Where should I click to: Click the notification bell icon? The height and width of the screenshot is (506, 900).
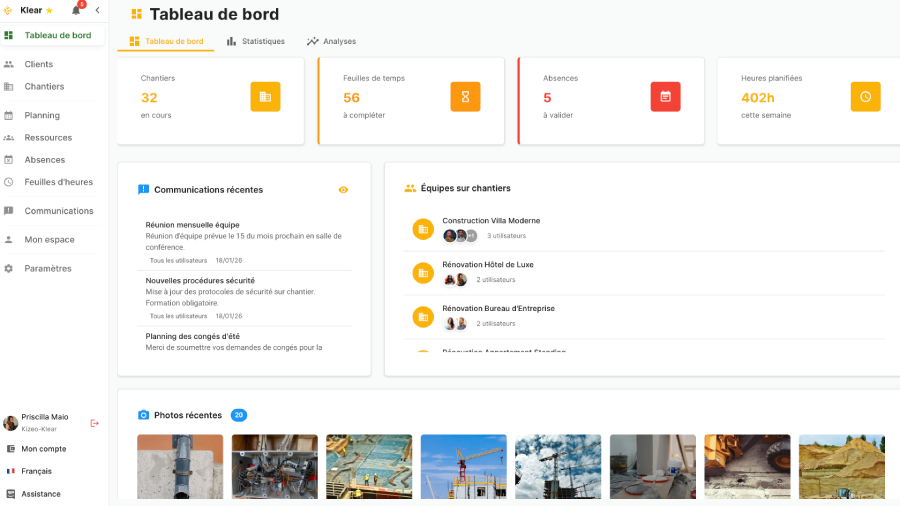[76, 10]
